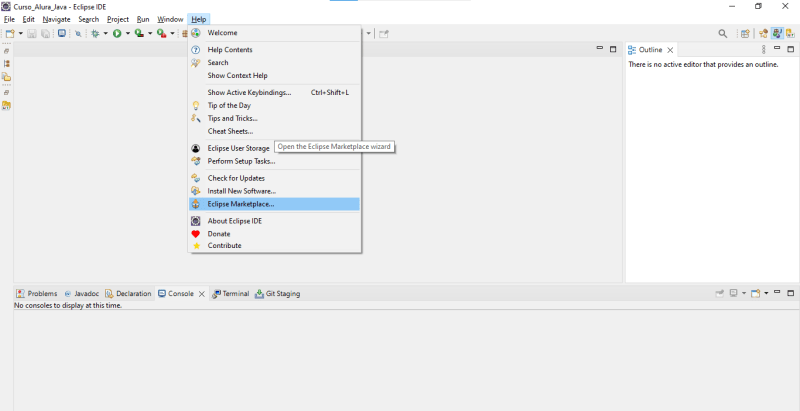Expand the Display Selected Console dropdown arrow

[744, 293]
